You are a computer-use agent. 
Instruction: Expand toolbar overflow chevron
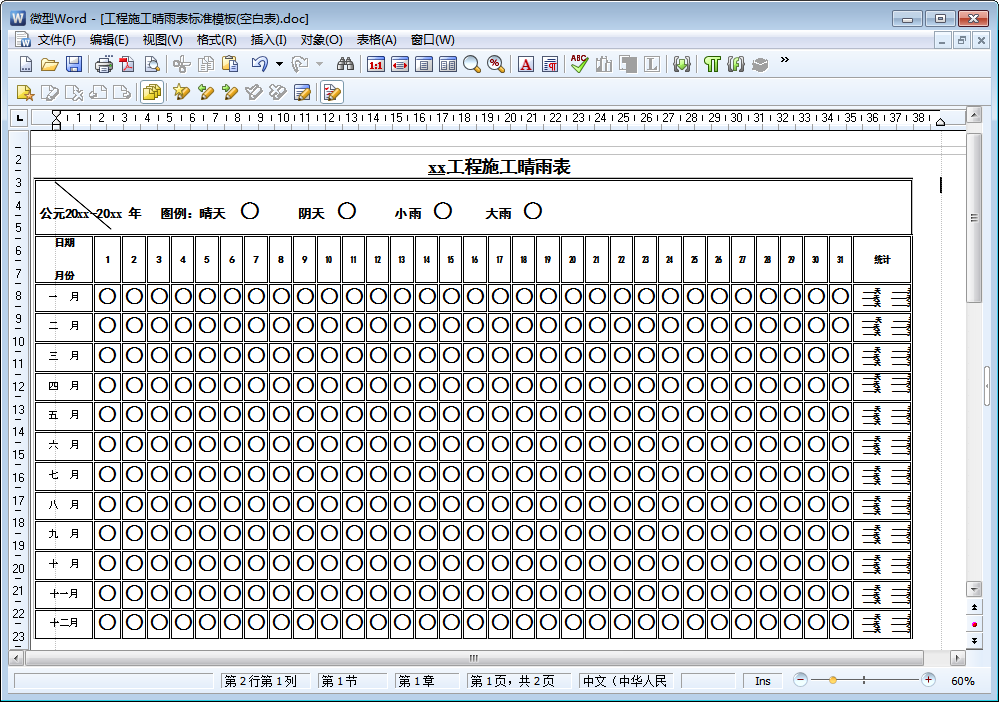[784, 60]
